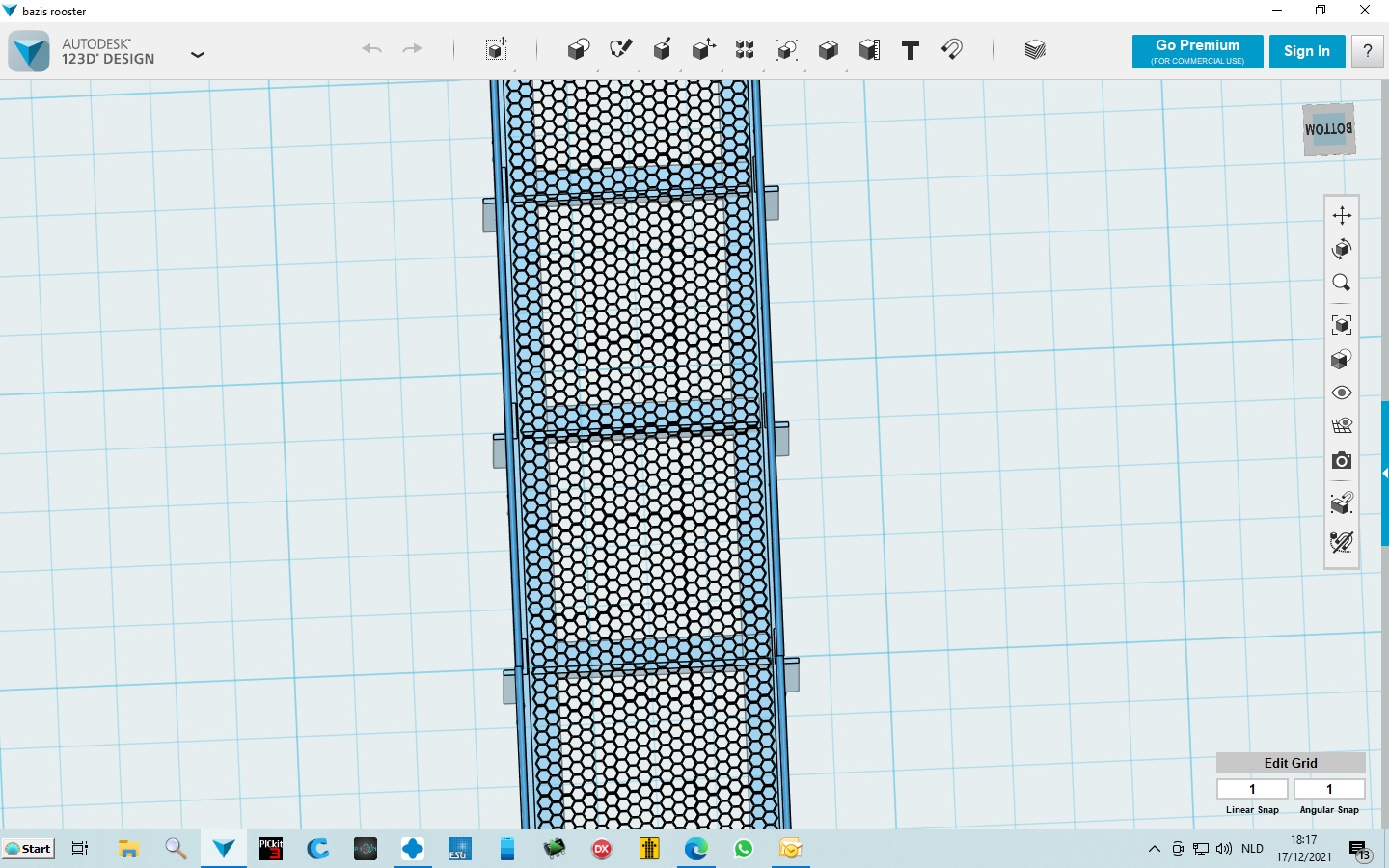This screenshot has width=1389, height=868.
Task: Select the Measure tool
Action: tap(869, 49)
